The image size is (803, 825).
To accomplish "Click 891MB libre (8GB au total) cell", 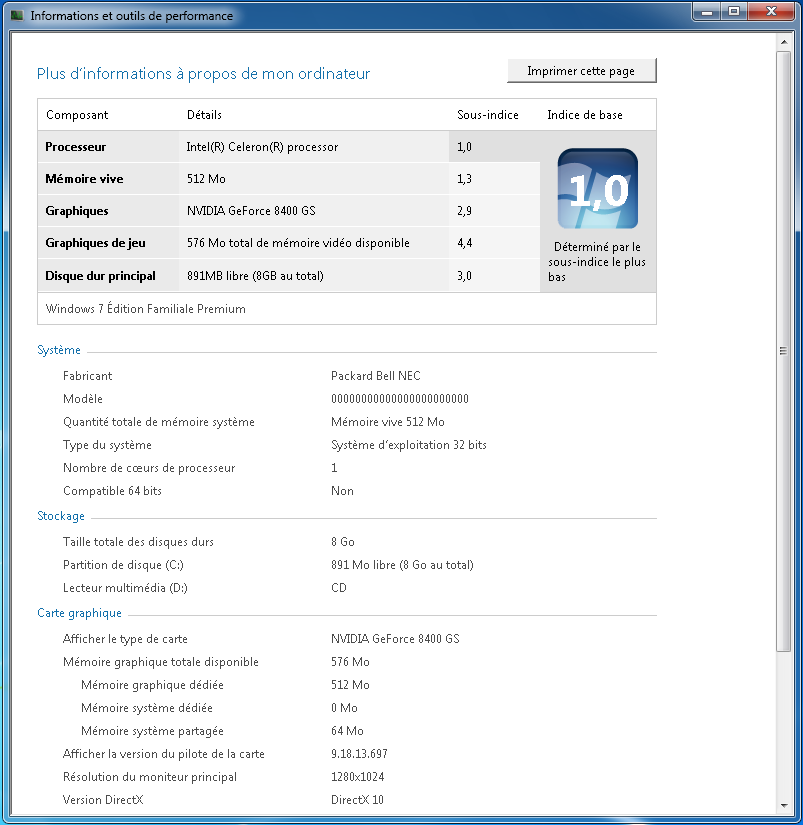I will (x=255, y=276).
